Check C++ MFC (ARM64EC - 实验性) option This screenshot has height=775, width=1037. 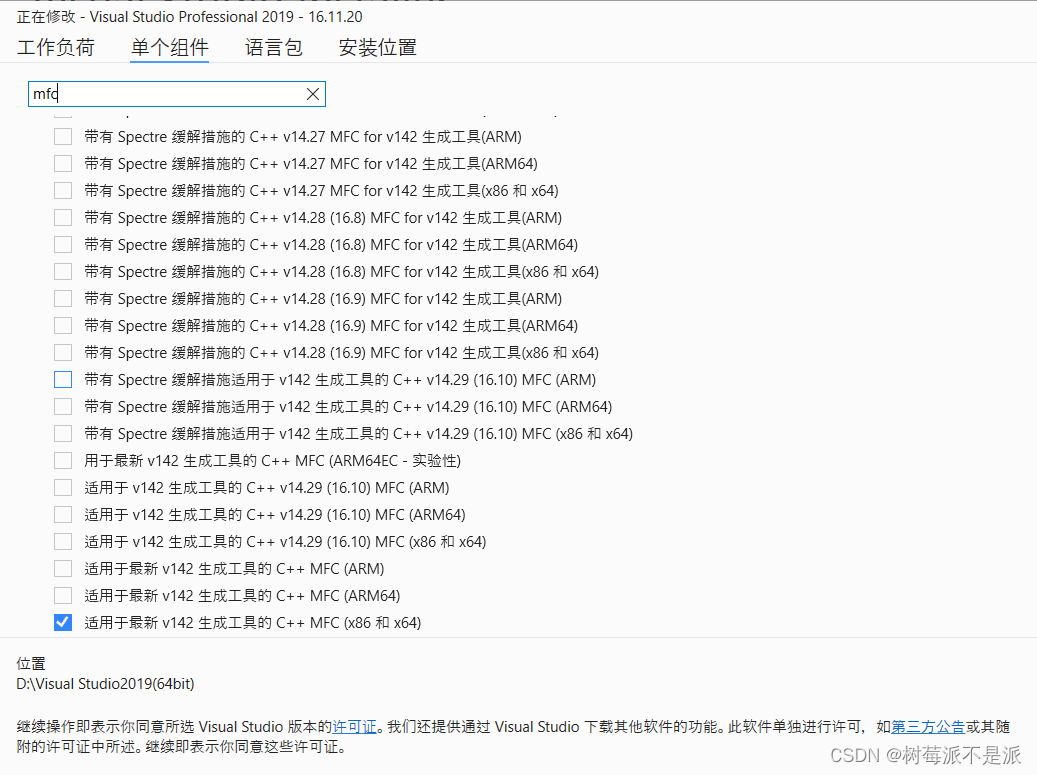63,460
